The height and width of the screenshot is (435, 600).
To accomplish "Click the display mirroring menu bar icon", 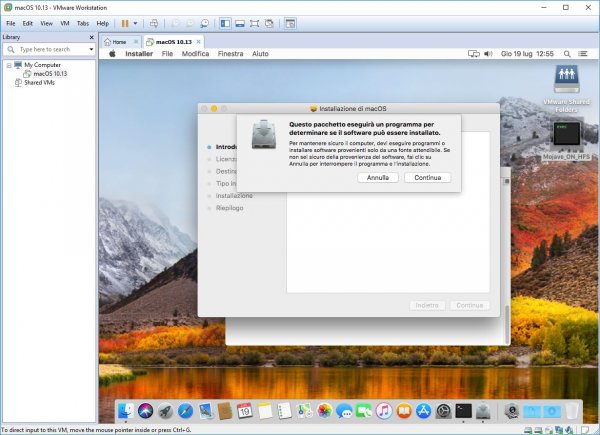I will [x=474, y=54].
